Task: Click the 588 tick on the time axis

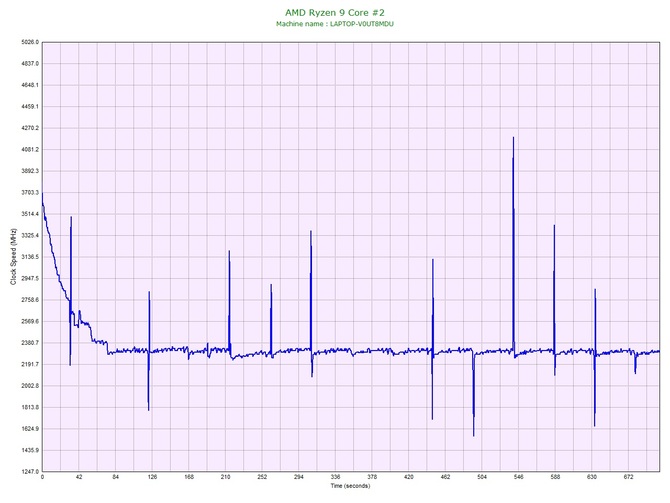Action: 555,477
